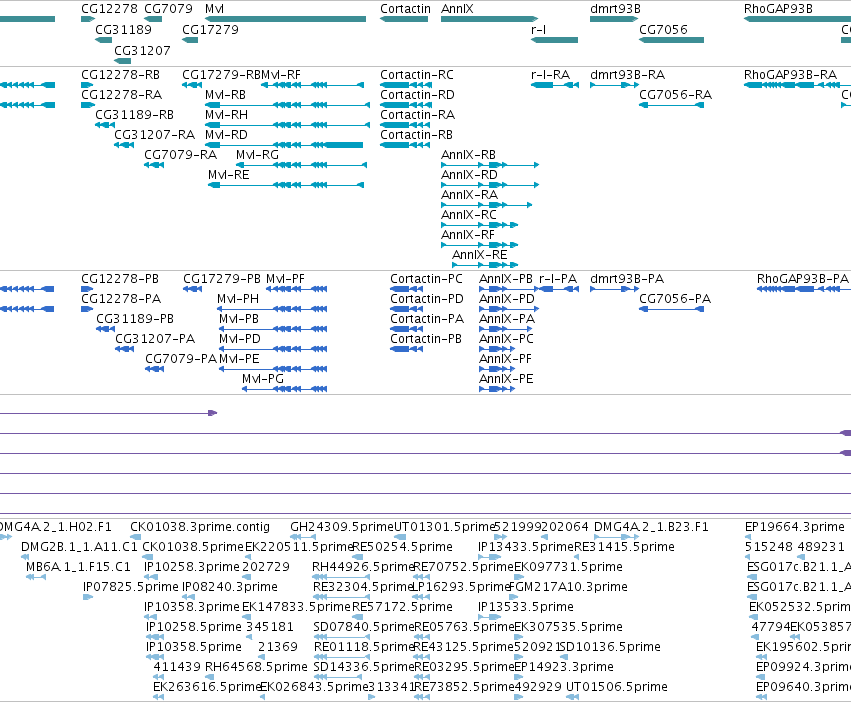Select the CG7056-RA transcript label
Screen dimensions: 851x702
675,94
